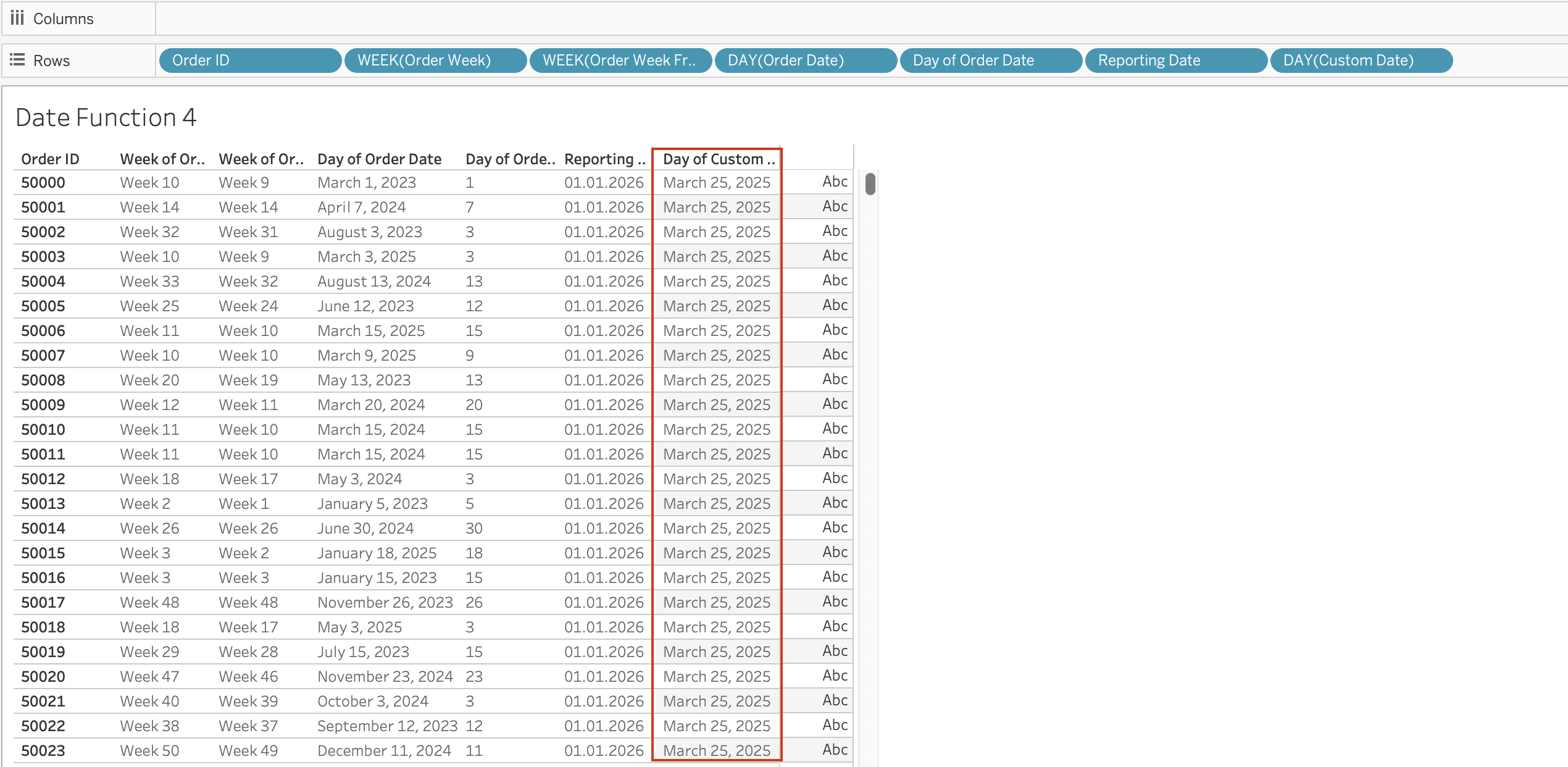Select the Order ID pill
Image resolution: width=1568 pixels, height=767 pixels.
249,60
